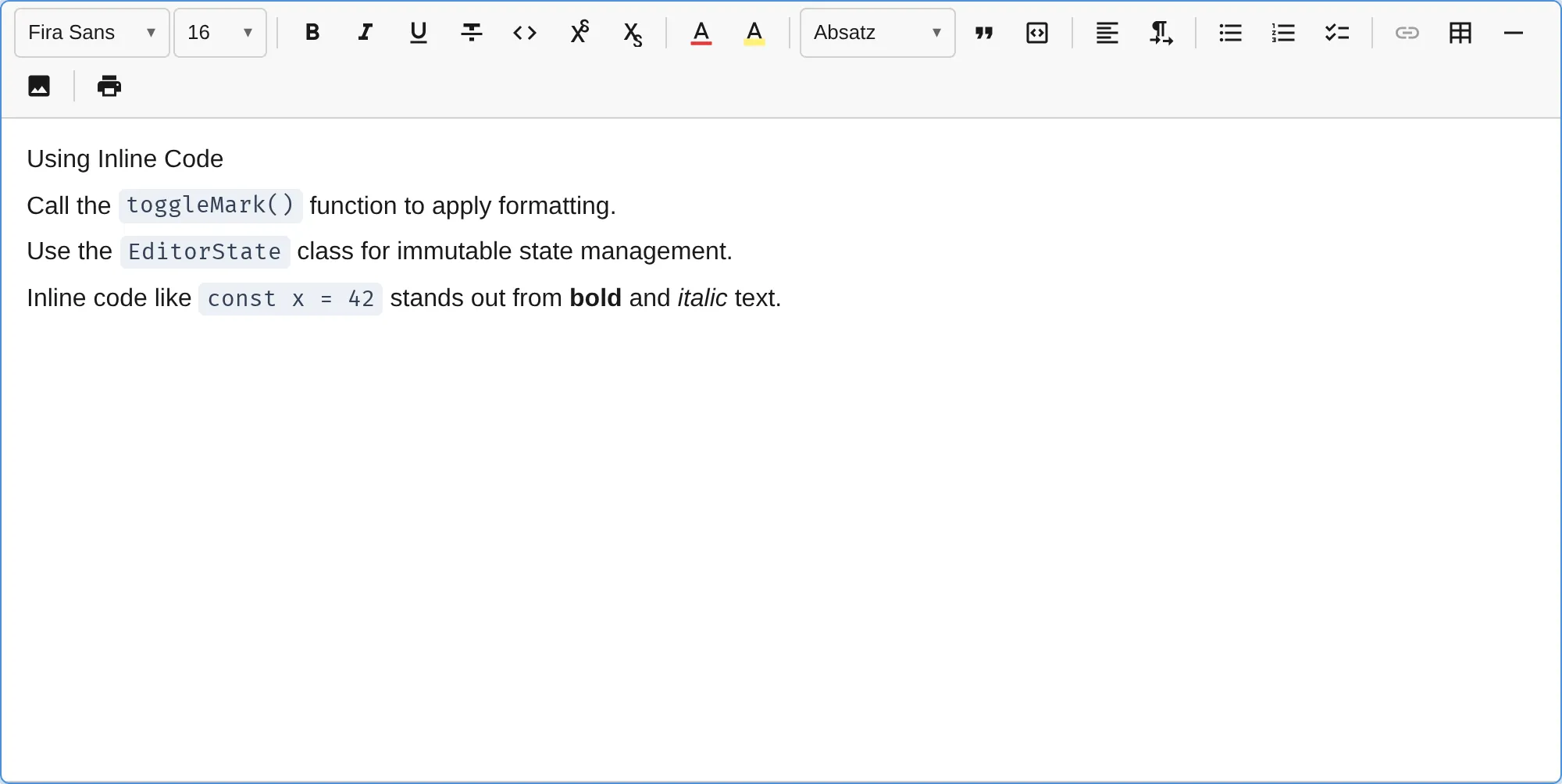The width and height of the screenshot is (1562, 784).
Task: Apply superscript formatting
Action: pos(580,33)
